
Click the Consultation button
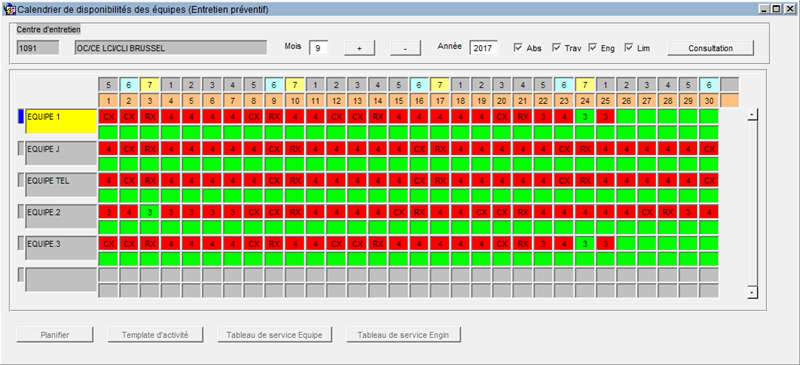click(x=710, y=48)
